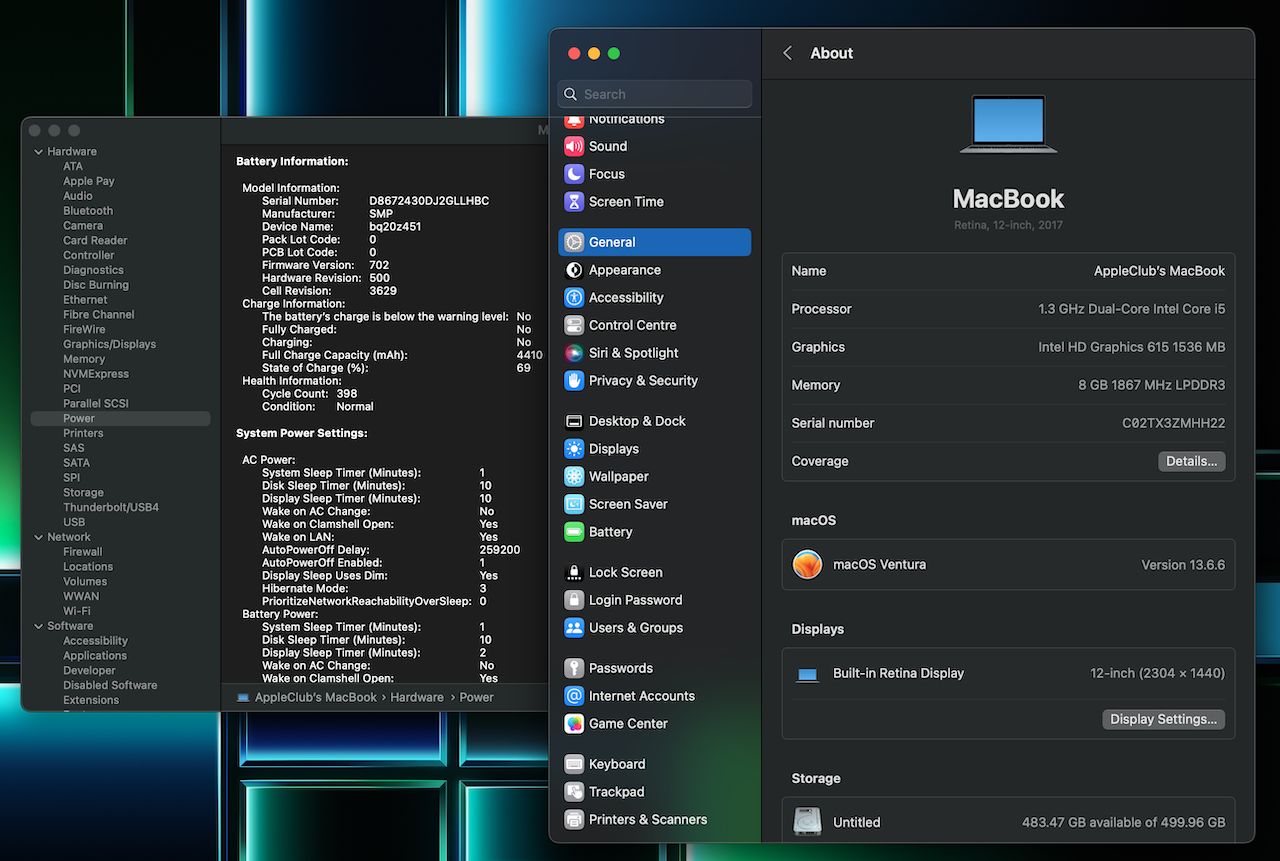Open Privacy & Security hand icon
The image size is (1280, 861).
574,380
